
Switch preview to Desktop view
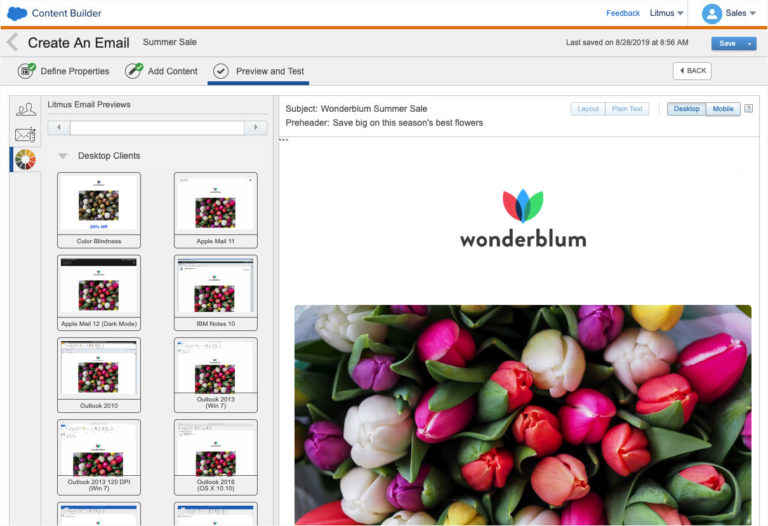click(x=686, y=109)
